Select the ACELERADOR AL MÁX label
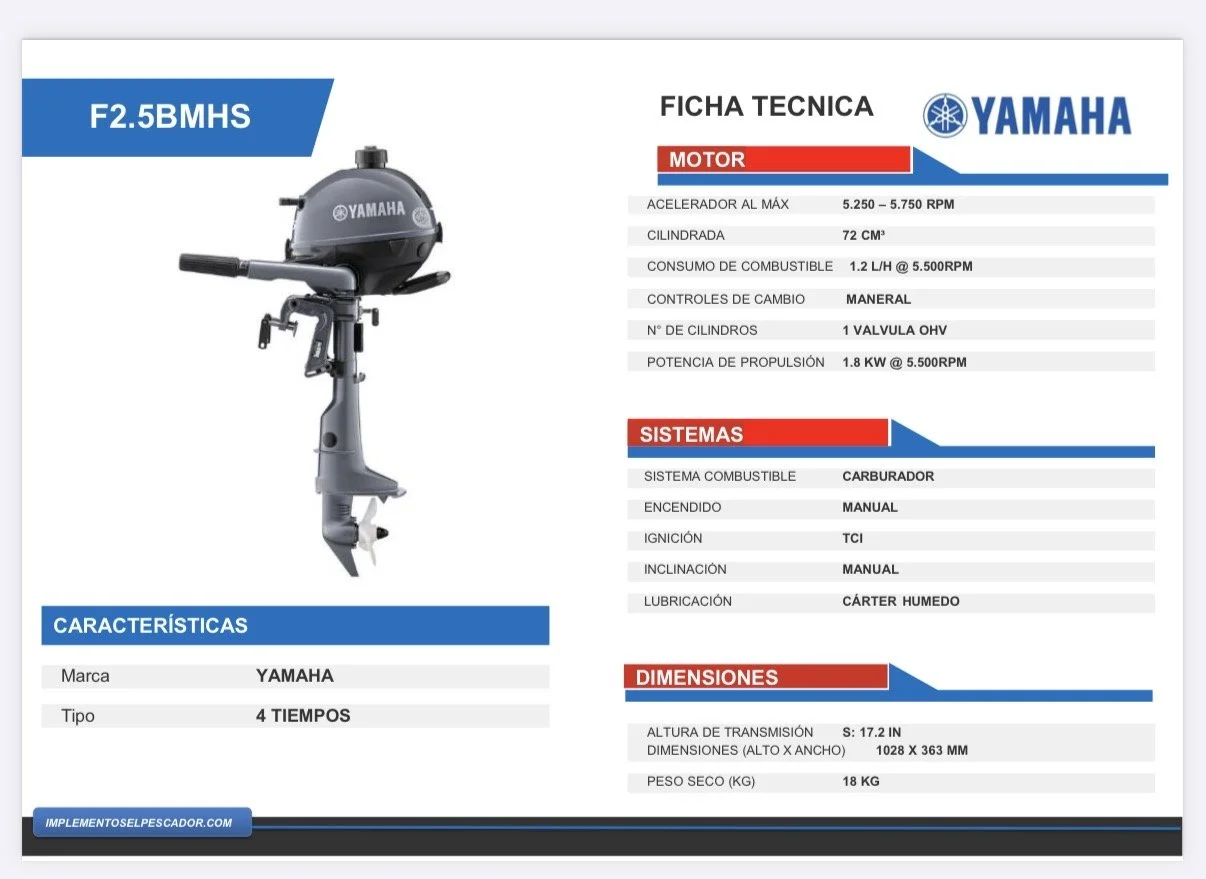The image size is (1206, 879). [x=718, y=204]
